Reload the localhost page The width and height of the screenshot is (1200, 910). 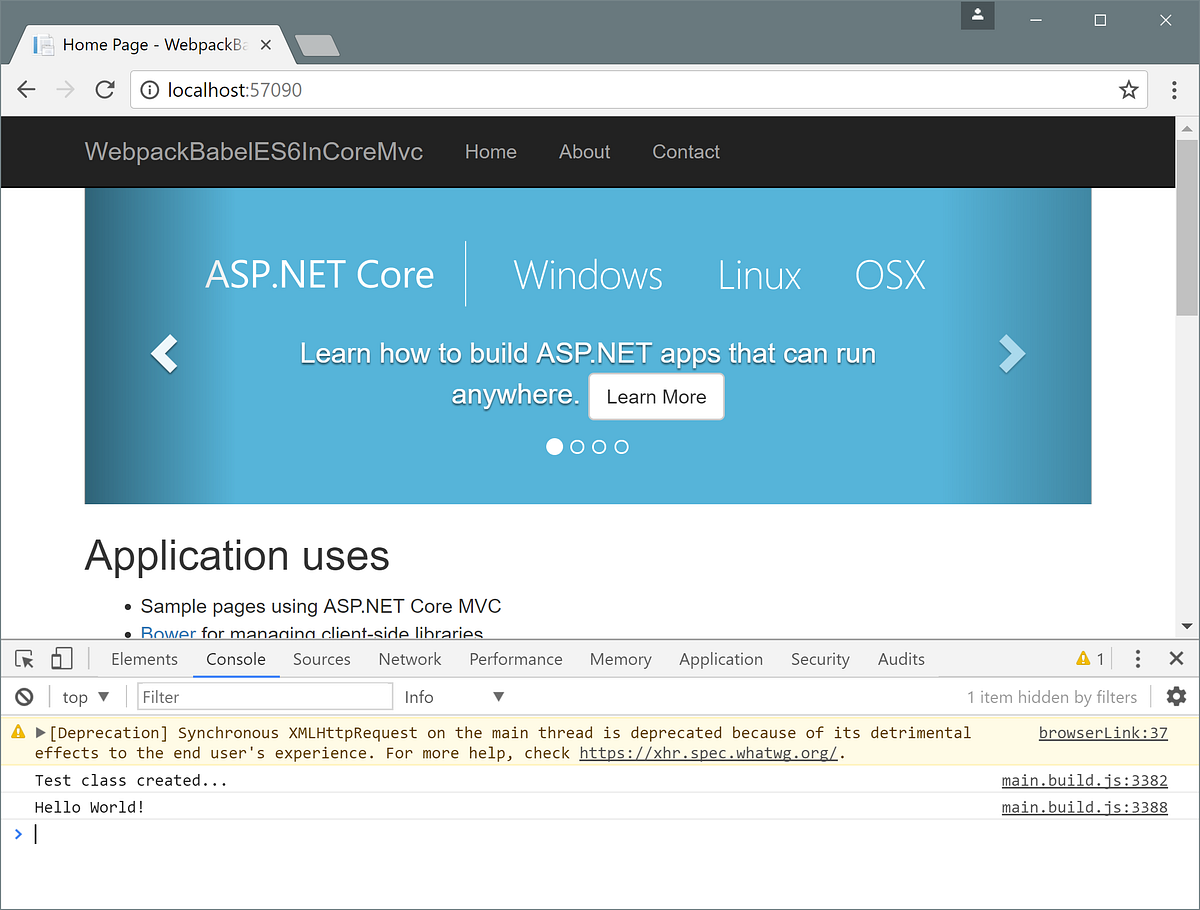tap(104, 89)
